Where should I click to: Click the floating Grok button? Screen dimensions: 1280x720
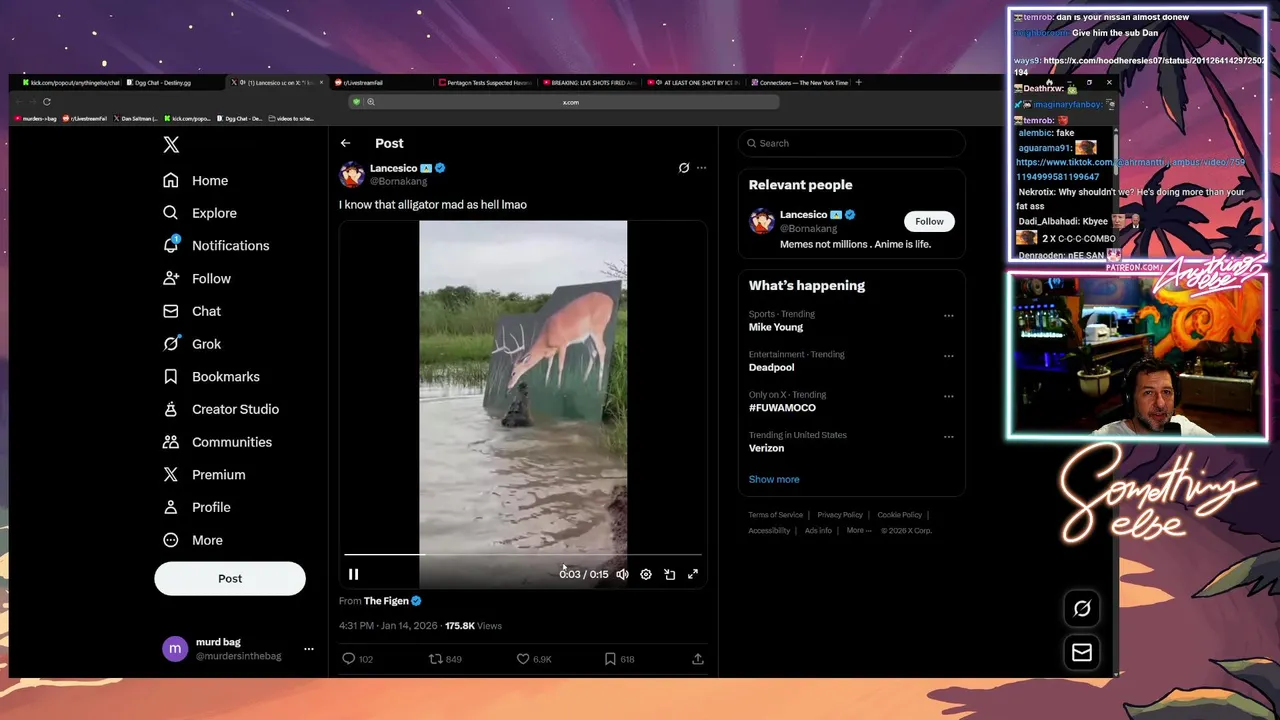pyautogui.click(x=1082, y=609)
